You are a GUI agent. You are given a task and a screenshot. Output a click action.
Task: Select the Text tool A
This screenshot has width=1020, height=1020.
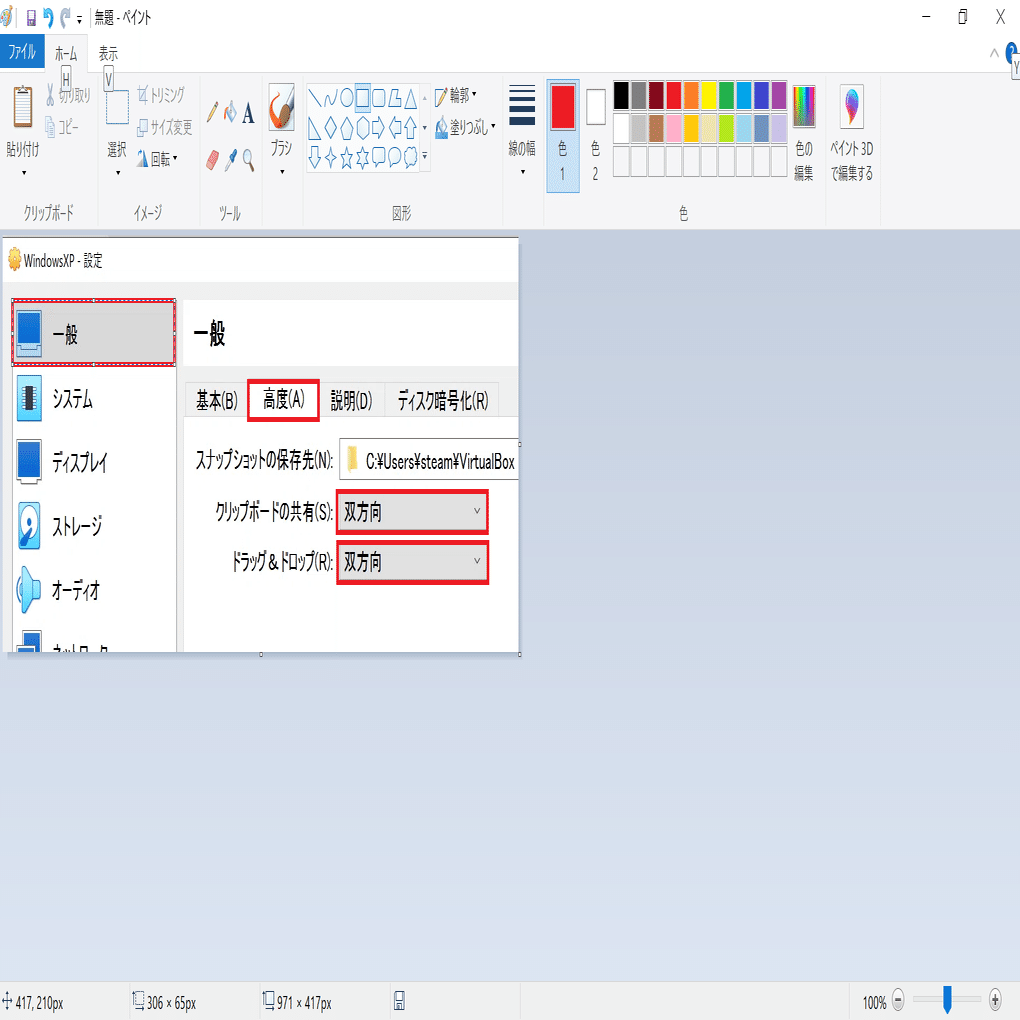tap(248, 114)
